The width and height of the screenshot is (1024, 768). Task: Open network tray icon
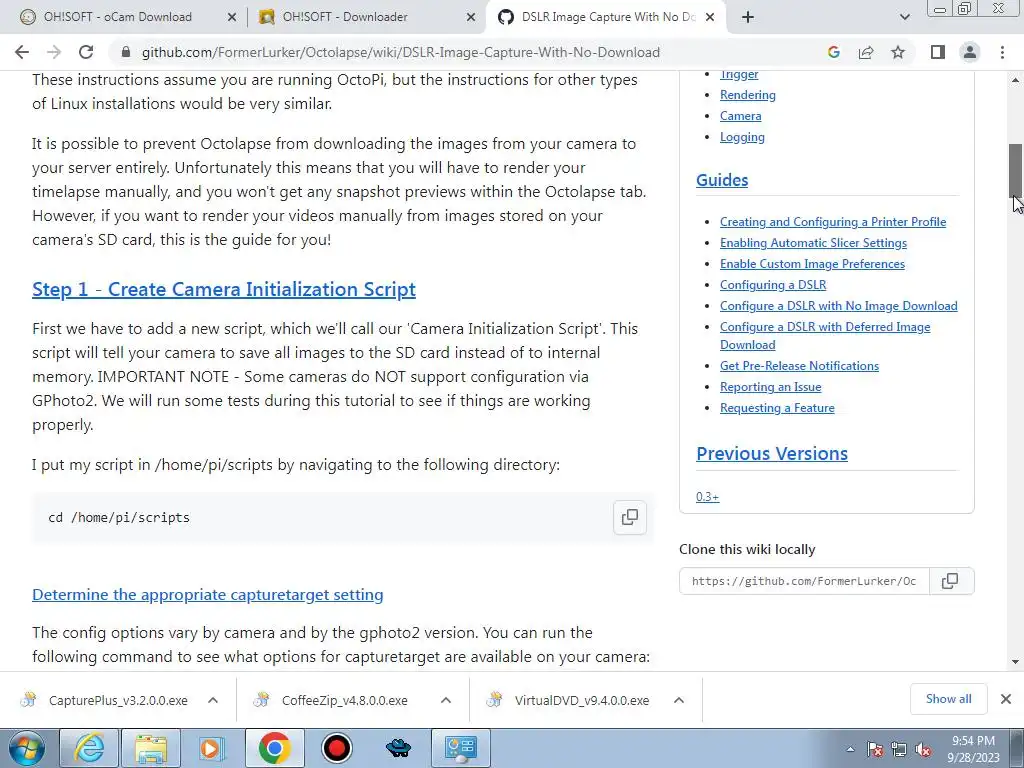tap(899, 750)
